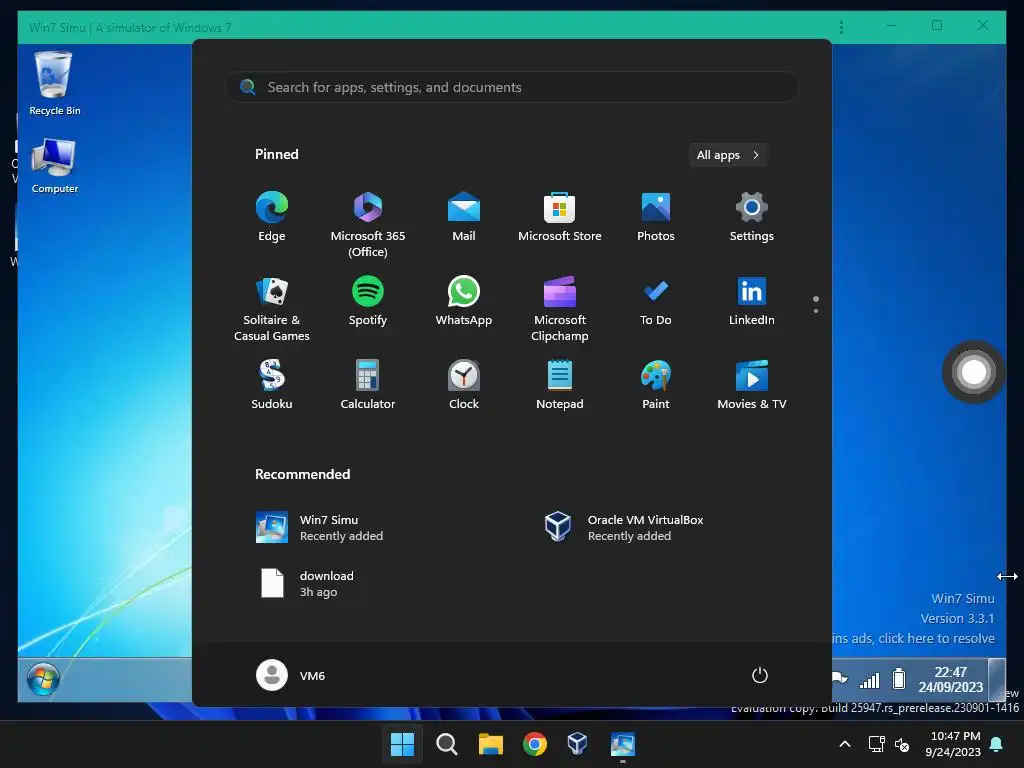
Task: Open the 10:47 PM clock and date
Action: (953, 744)
